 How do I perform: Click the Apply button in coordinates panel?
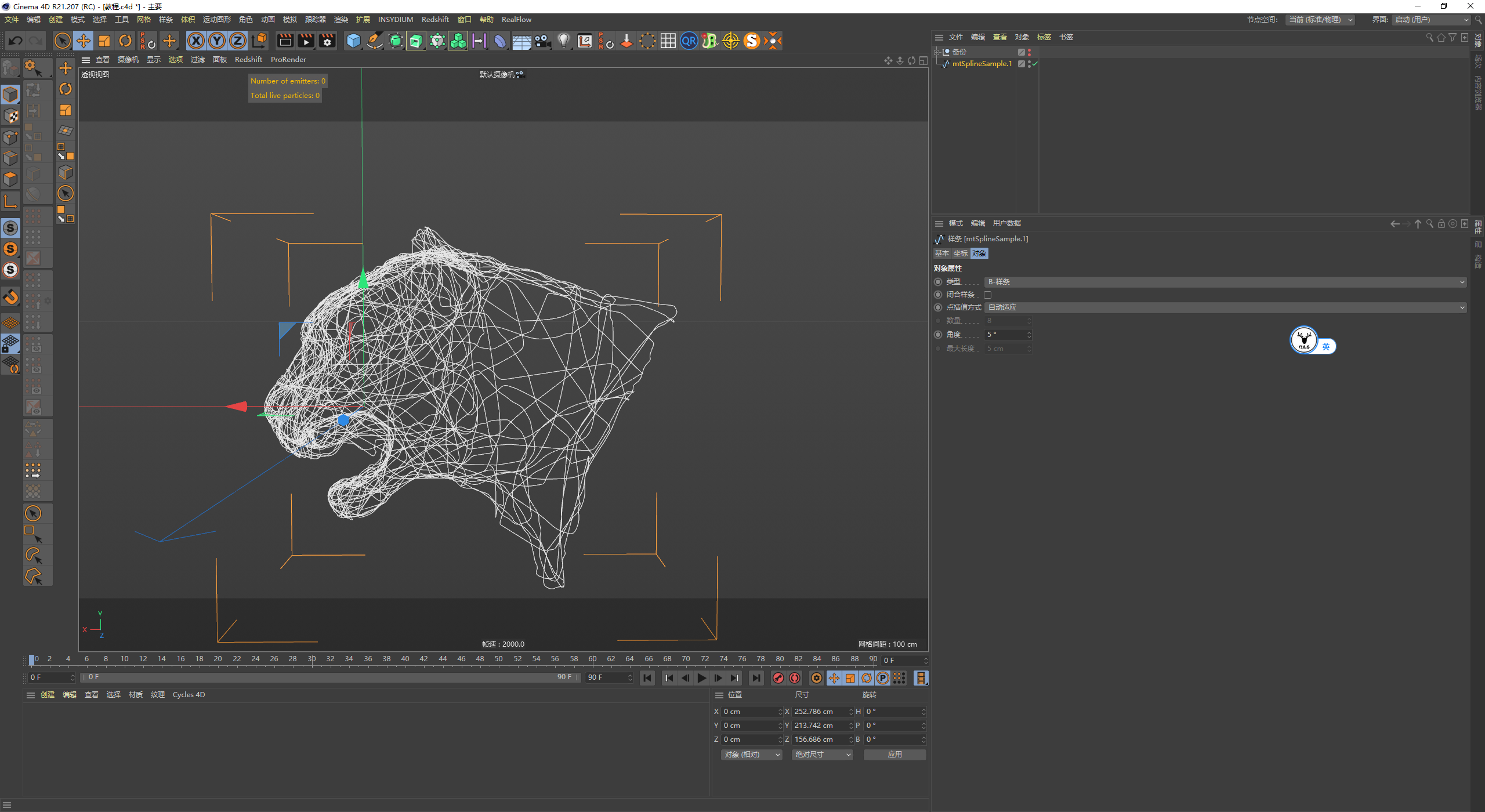pos(894,755)
